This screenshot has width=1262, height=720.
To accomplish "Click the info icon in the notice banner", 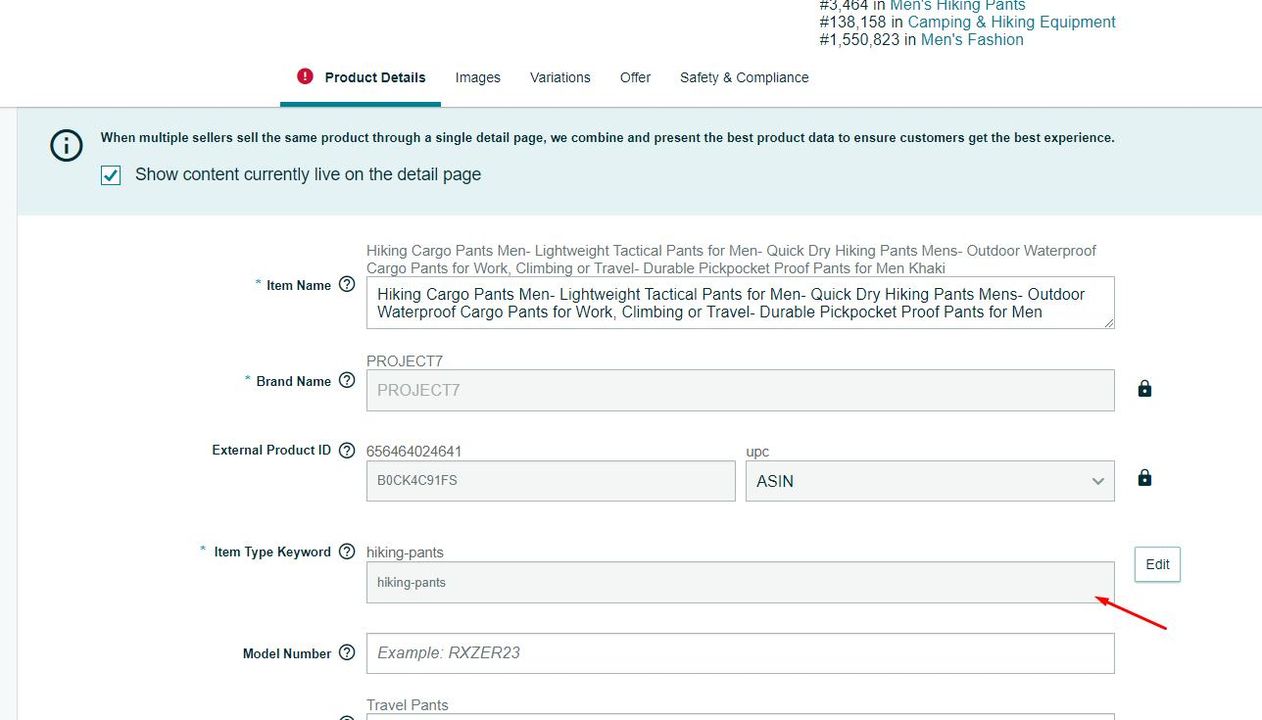I will click(67, 146).
